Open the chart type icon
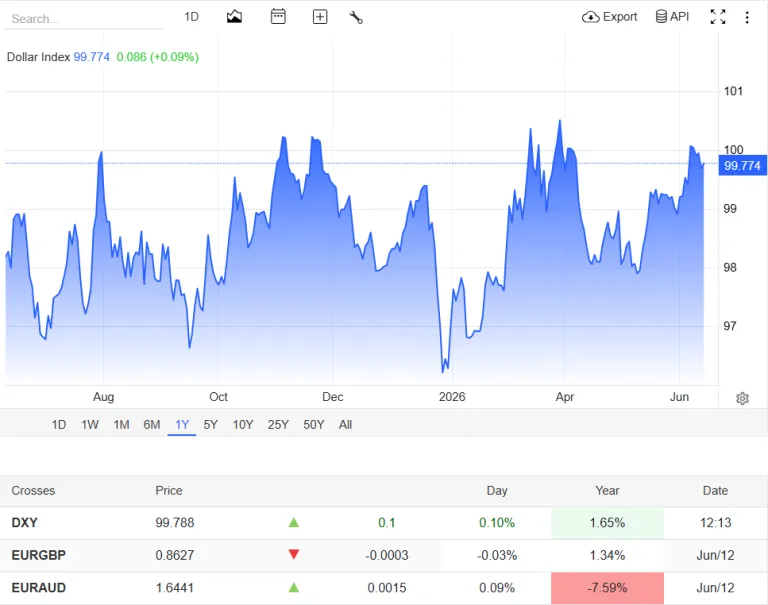Image resolution: width=768 pixels, height=605 pixels. 234,17
